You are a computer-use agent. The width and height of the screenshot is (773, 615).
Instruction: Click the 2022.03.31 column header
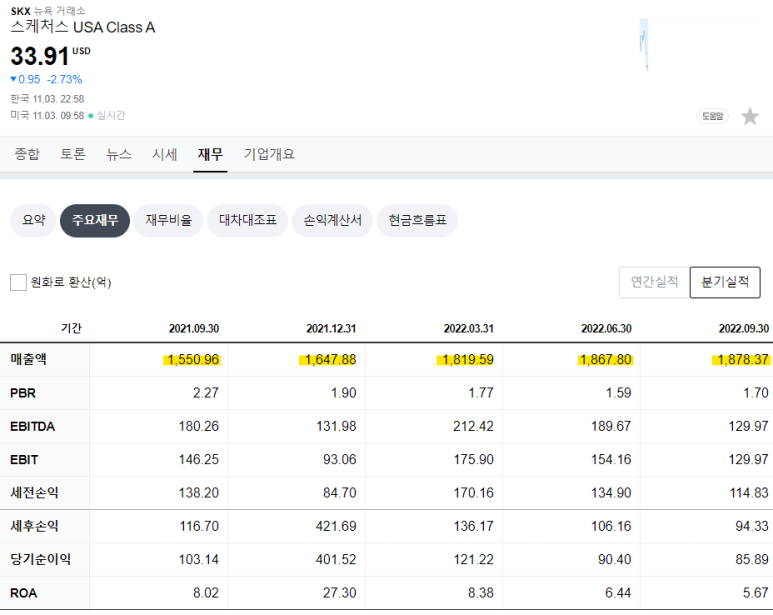pos(469,329)
